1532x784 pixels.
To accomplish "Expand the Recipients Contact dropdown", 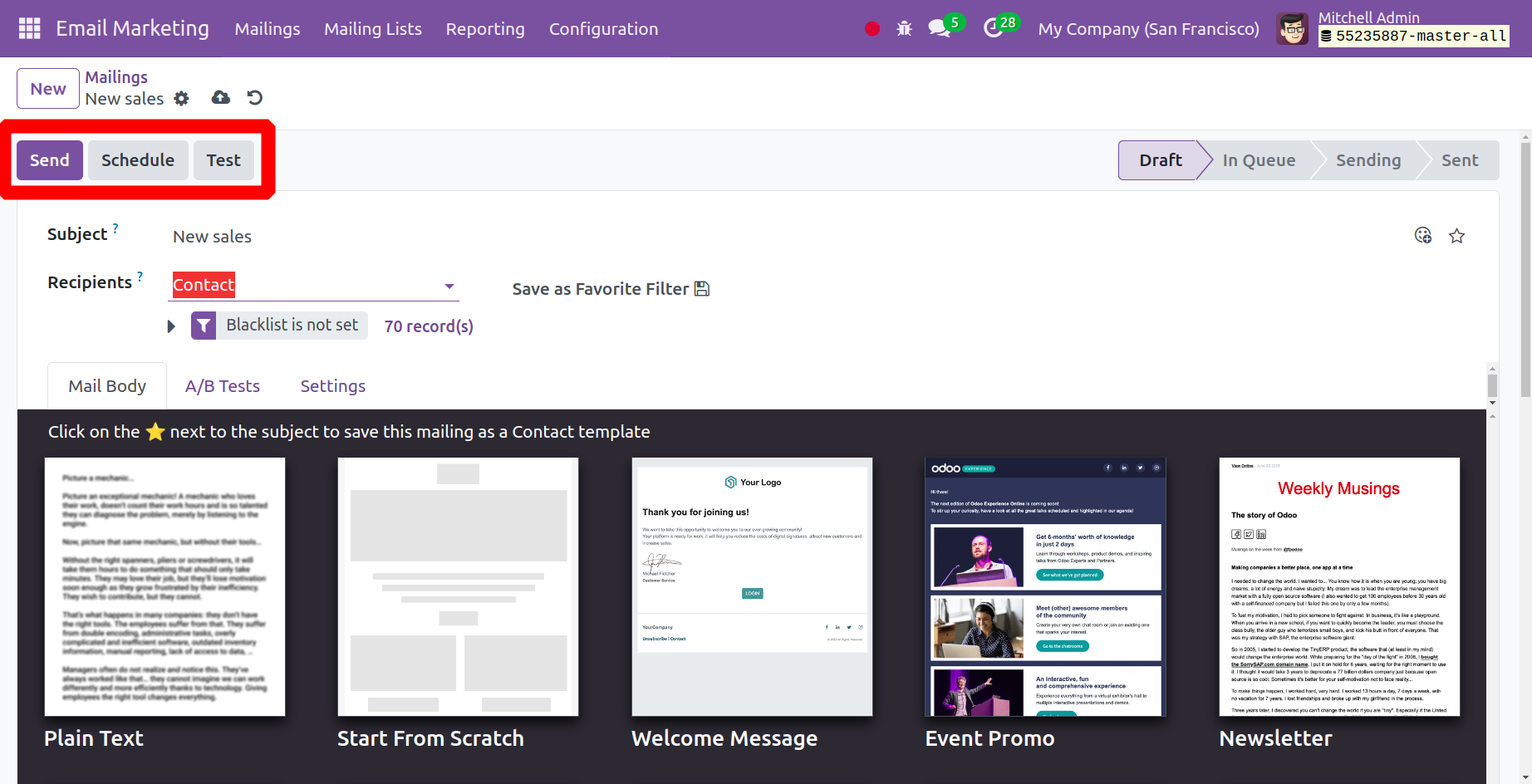I will [x=449, y=286].
